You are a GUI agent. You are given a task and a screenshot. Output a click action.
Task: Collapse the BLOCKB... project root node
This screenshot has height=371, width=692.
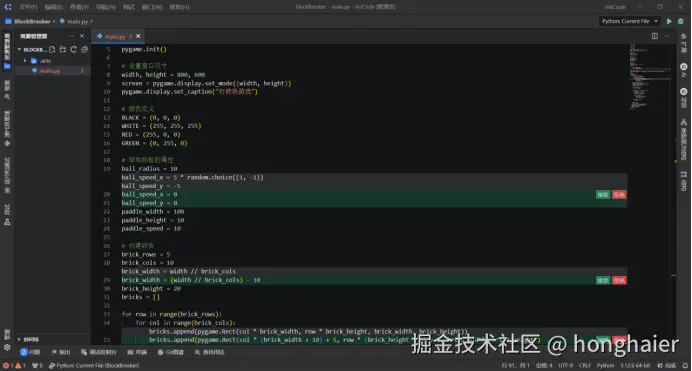click(x=19, y=49)
